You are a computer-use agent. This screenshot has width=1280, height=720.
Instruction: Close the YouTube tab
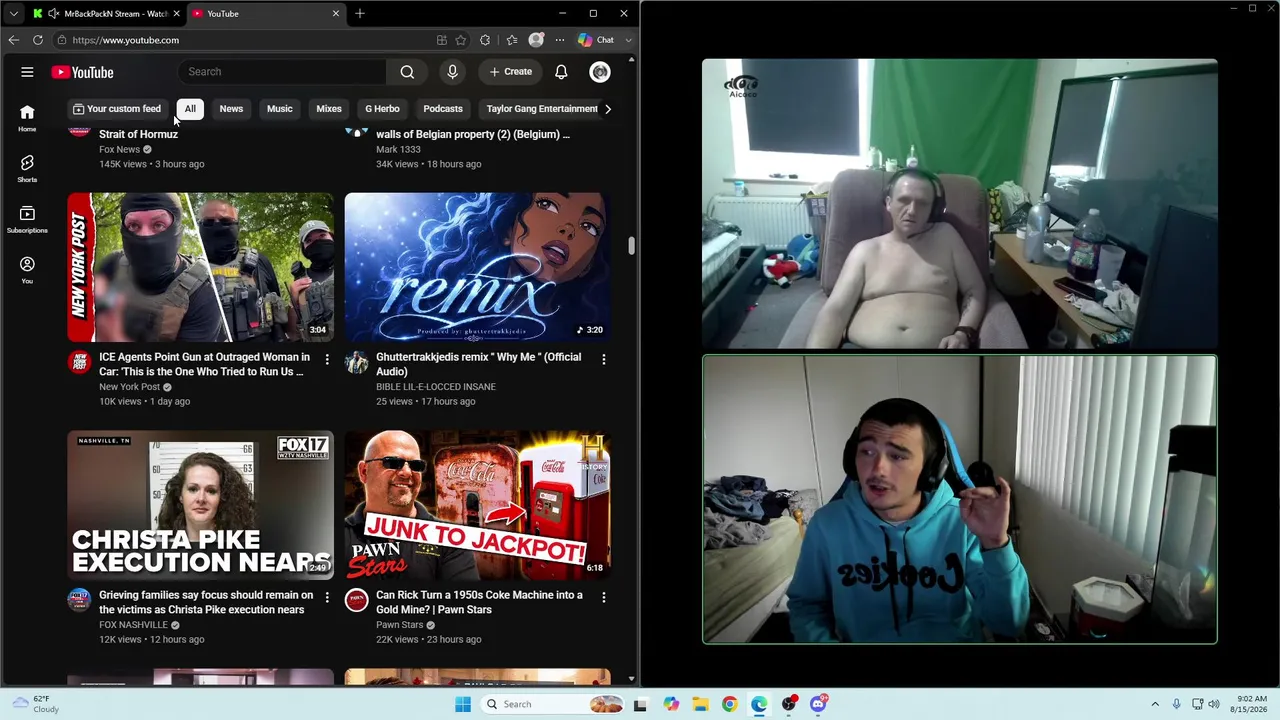coord(336,14)
